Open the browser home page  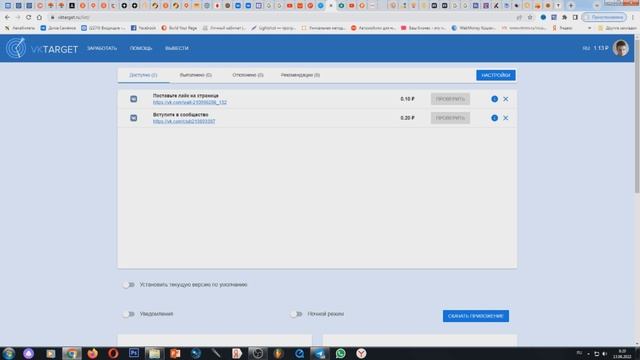pos(39,17)
